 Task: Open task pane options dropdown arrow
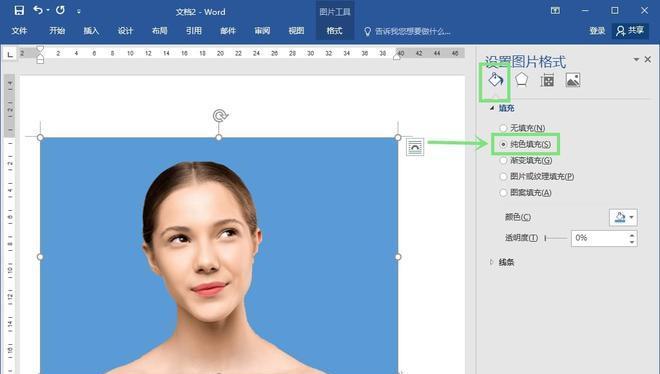[x=636, y=60]
